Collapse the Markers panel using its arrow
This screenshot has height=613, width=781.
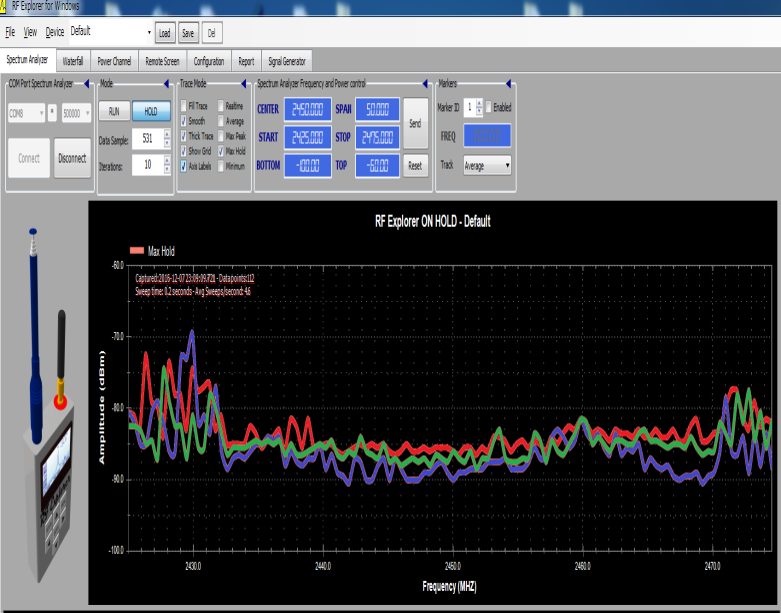[x=509, y=84]
